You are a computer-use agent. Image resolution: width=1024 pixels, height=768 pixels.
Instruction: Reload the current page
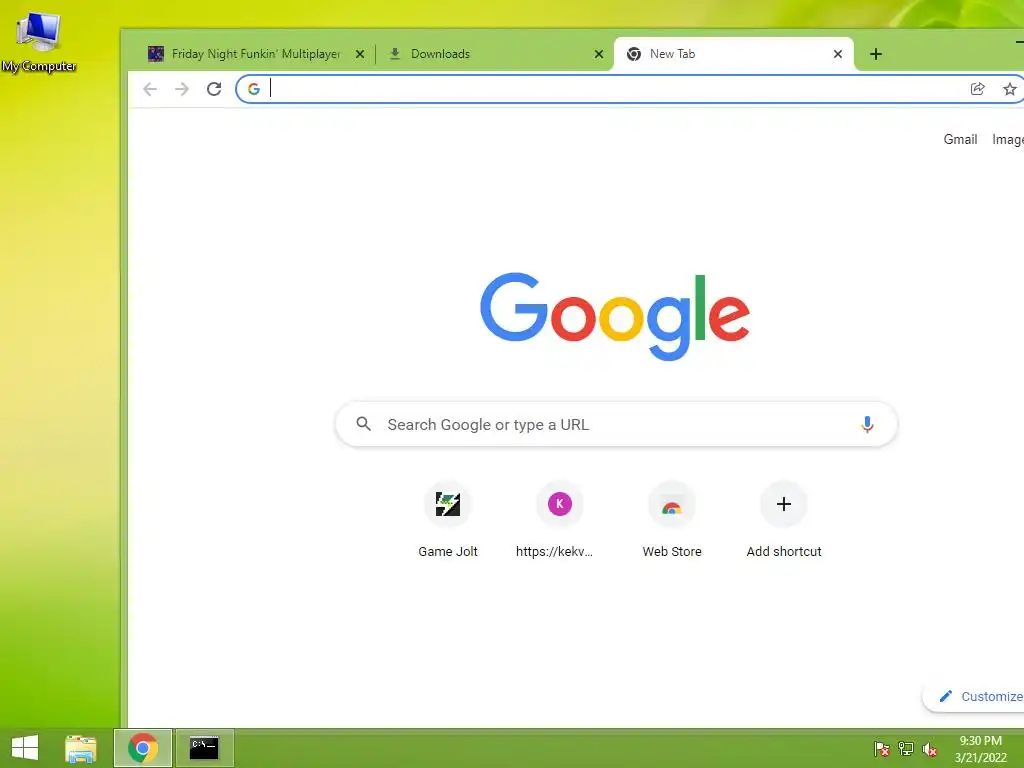point(214,89)
